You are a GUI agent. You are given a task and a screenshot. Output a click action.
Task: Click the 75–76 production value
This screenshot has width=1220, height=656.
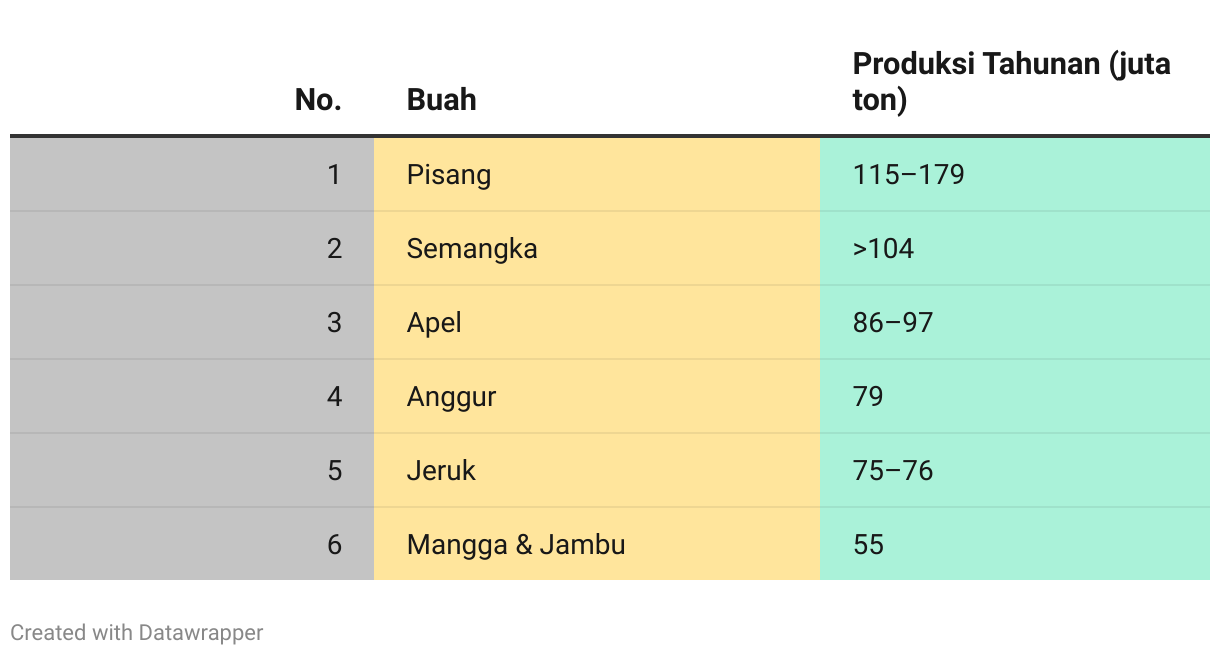coord(893,471)
